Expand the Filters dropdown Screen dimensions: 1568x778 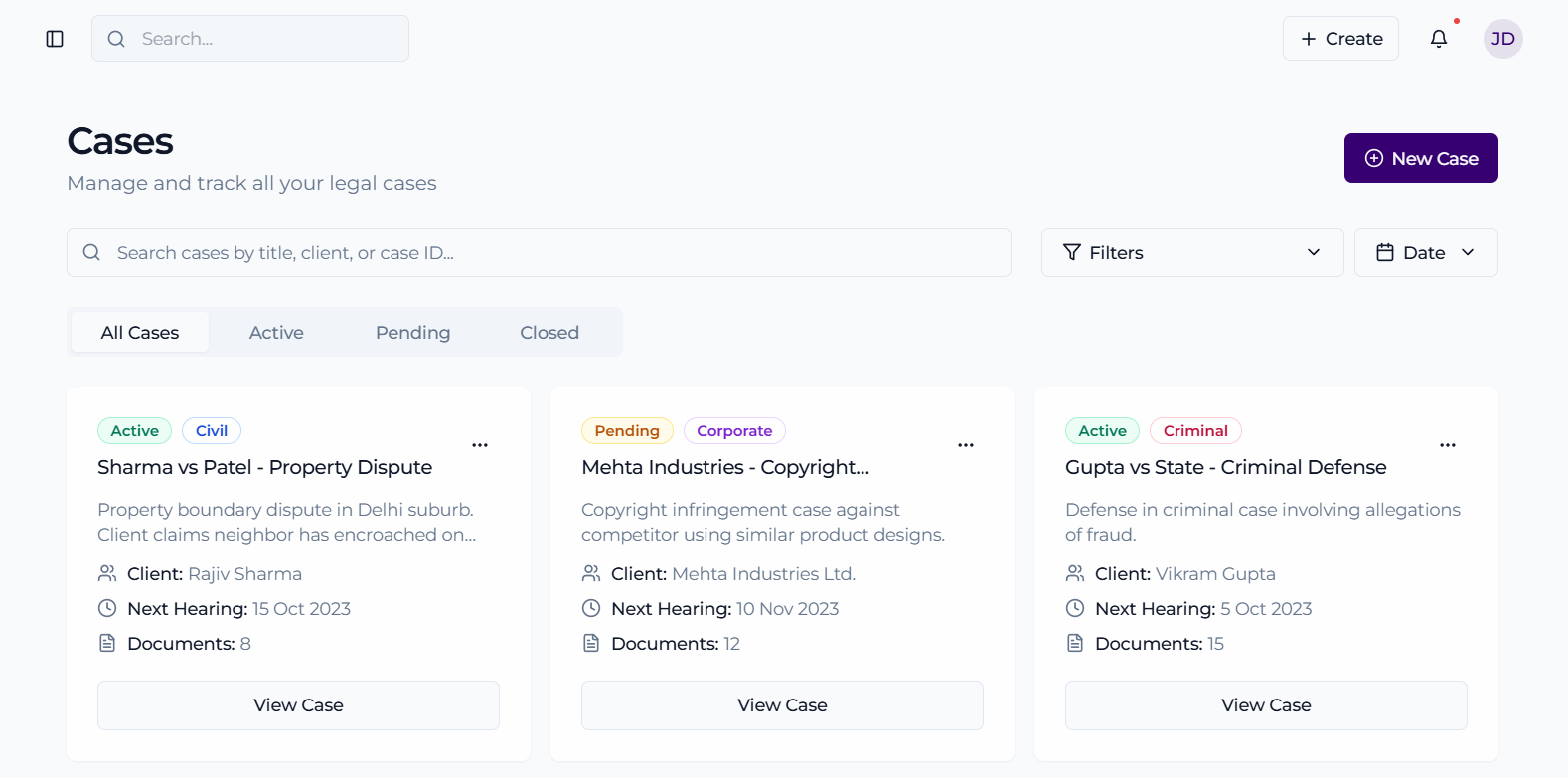tap(1191, 252)
